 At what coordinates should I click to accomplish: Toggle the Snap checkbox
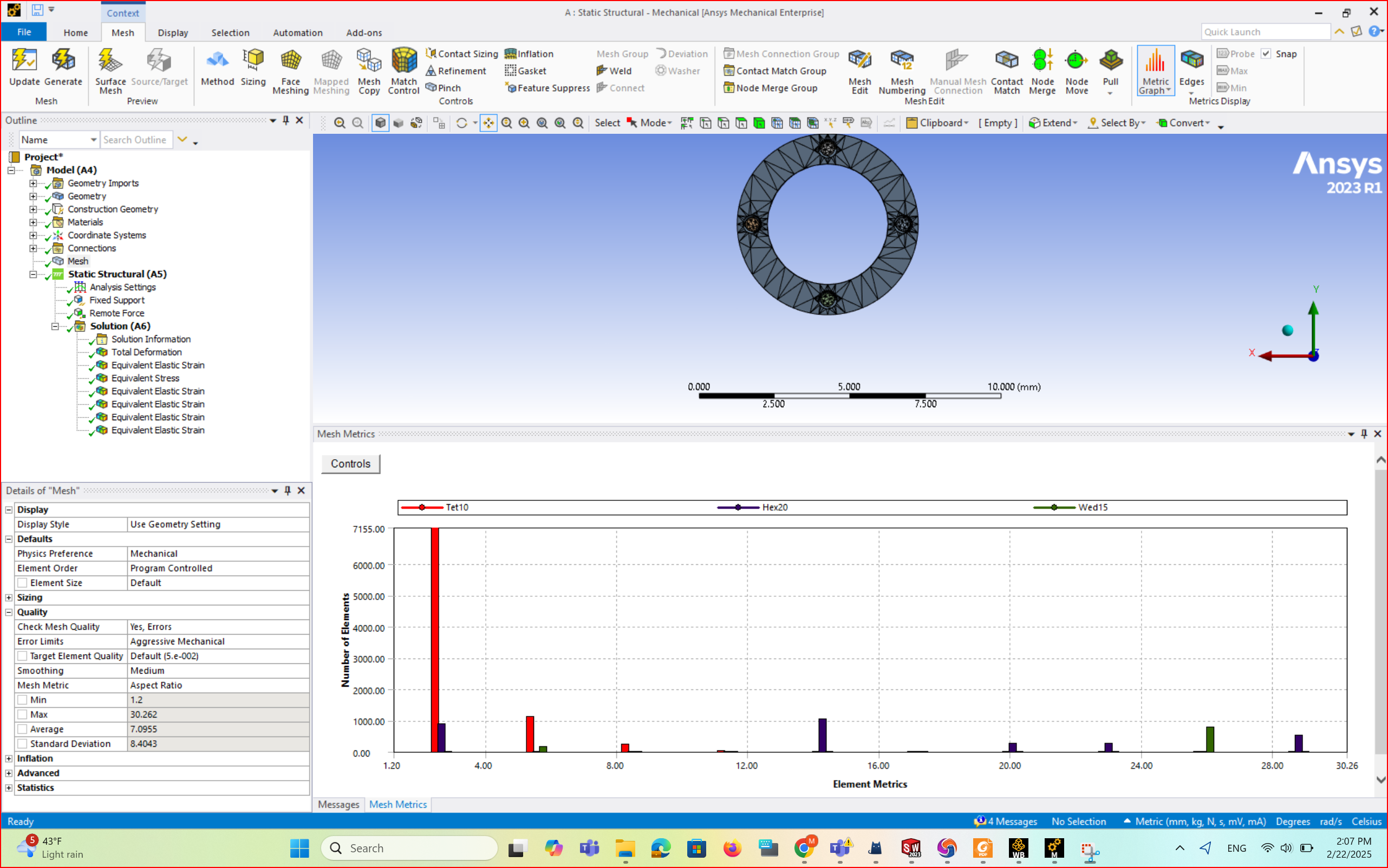pyautogui.click(x=1266, y=54)
